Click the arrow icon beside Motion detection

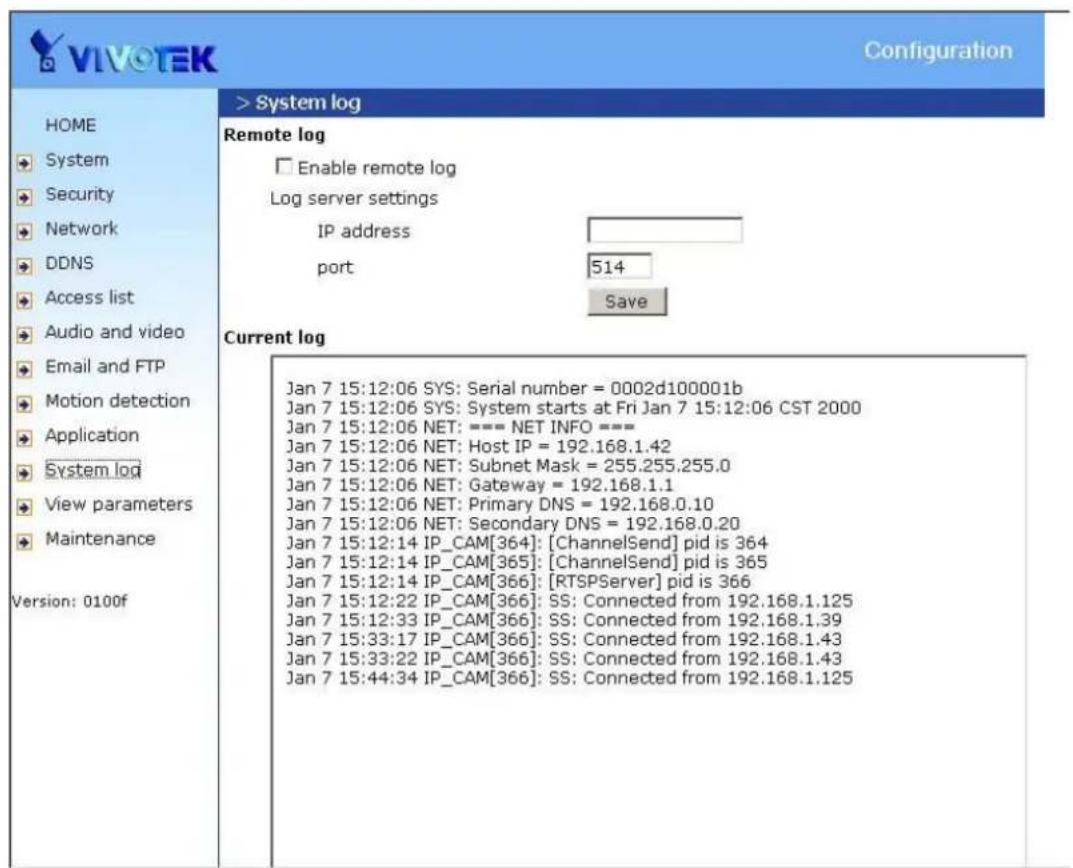tap(24, 404)
